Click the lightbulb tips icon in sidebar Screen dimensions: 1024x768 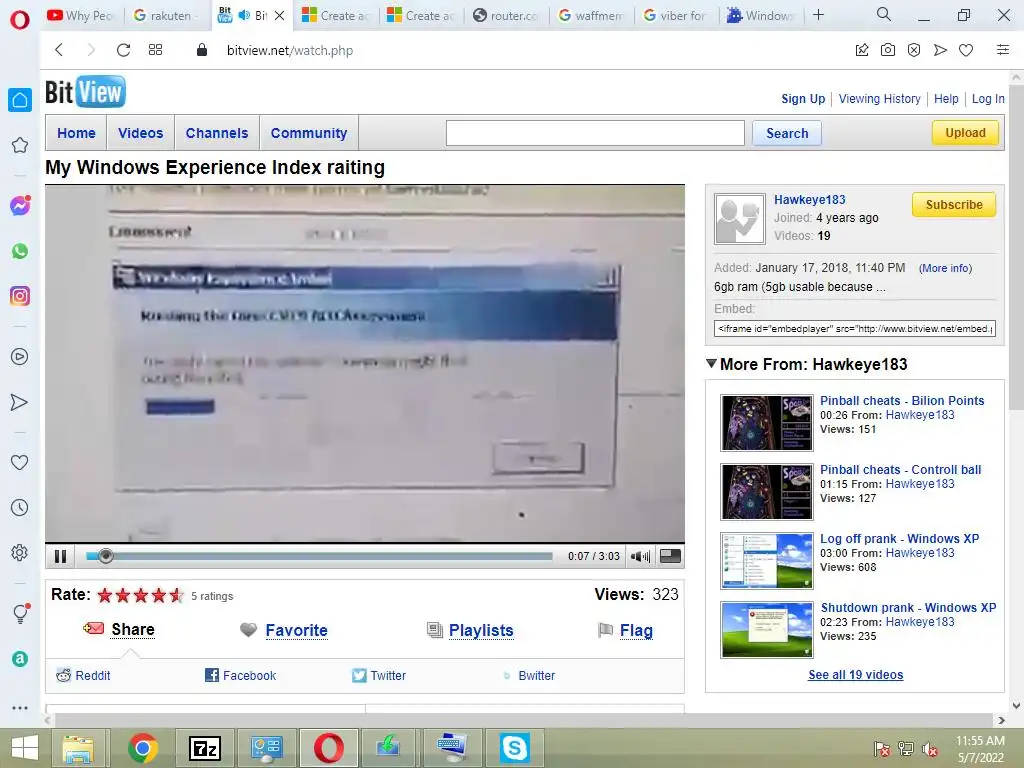pos(20,613)
